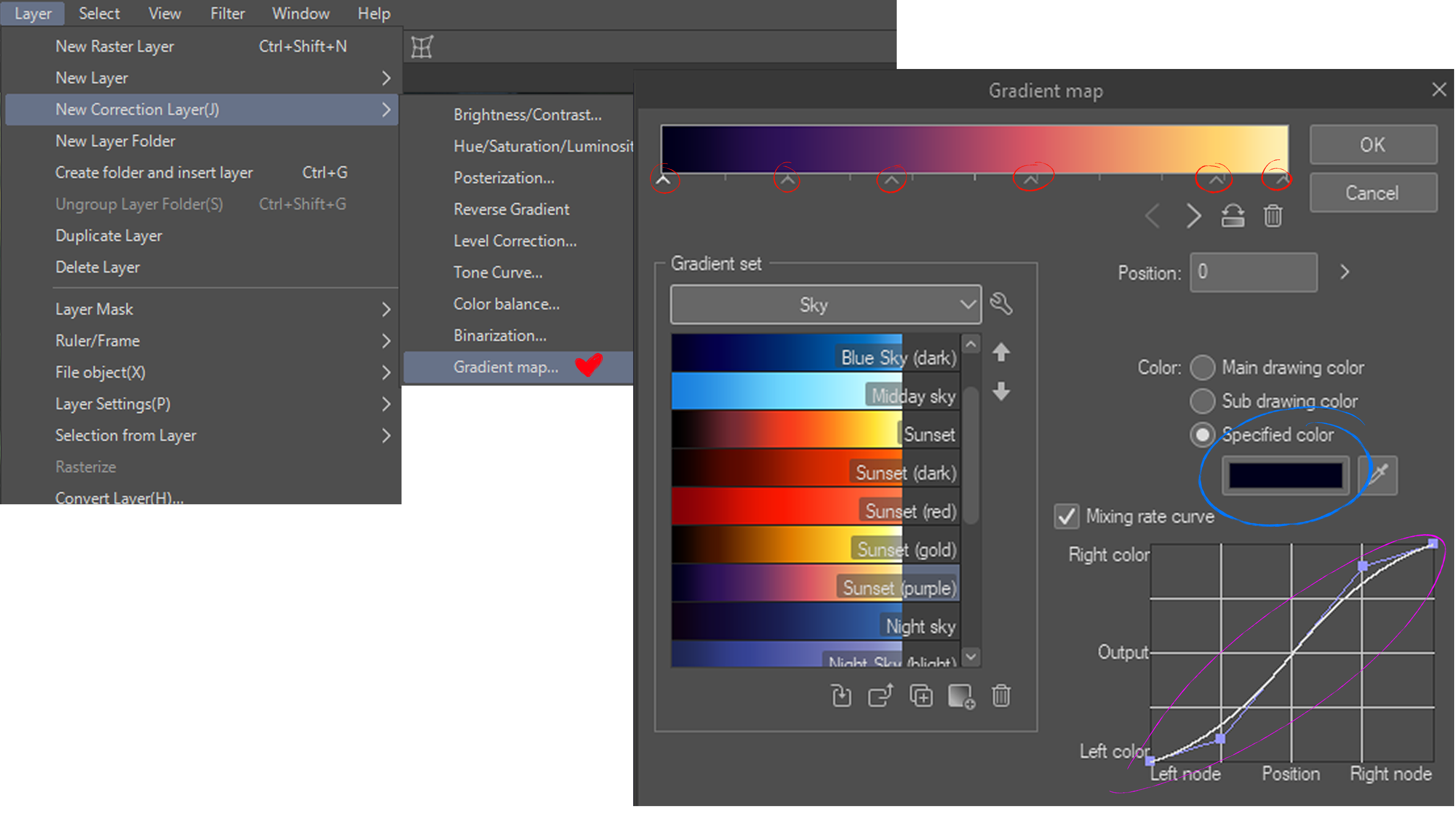The height and width of the screenshot is (819, 1456).
Task: Select the Main drawing color radio button
Action: tap(1202, 368)
